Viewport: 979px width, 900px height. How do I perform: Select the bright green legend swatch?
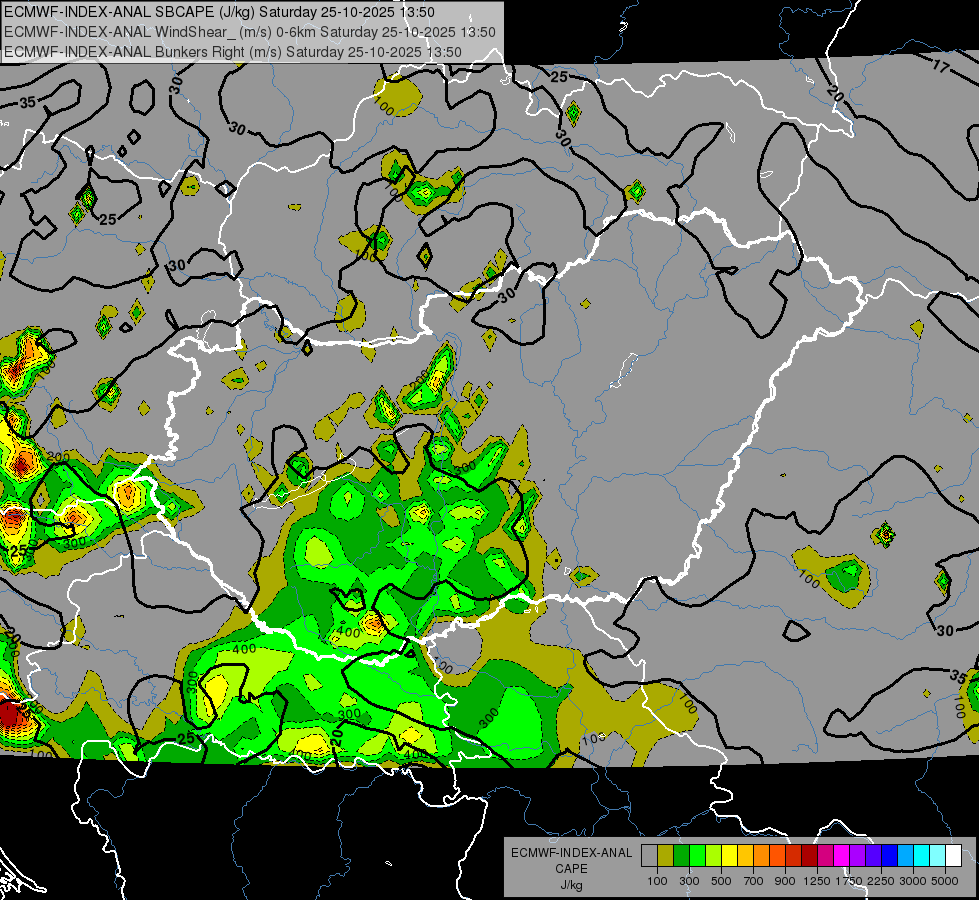coord(697,856)
